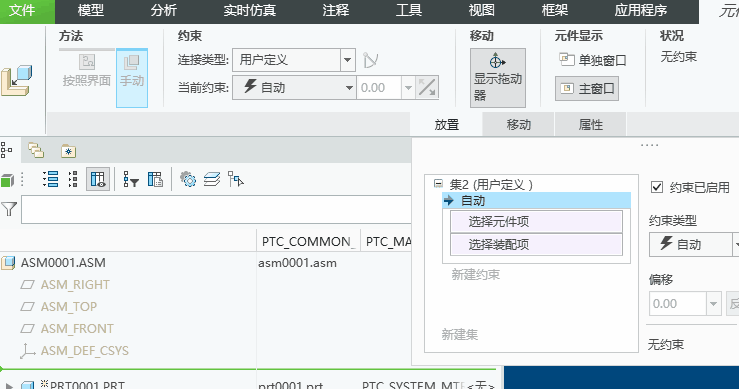The width and height of the screenshot is (739, 389).
Task: Click 新建约束 link
Action: click(x=476, y=274)
